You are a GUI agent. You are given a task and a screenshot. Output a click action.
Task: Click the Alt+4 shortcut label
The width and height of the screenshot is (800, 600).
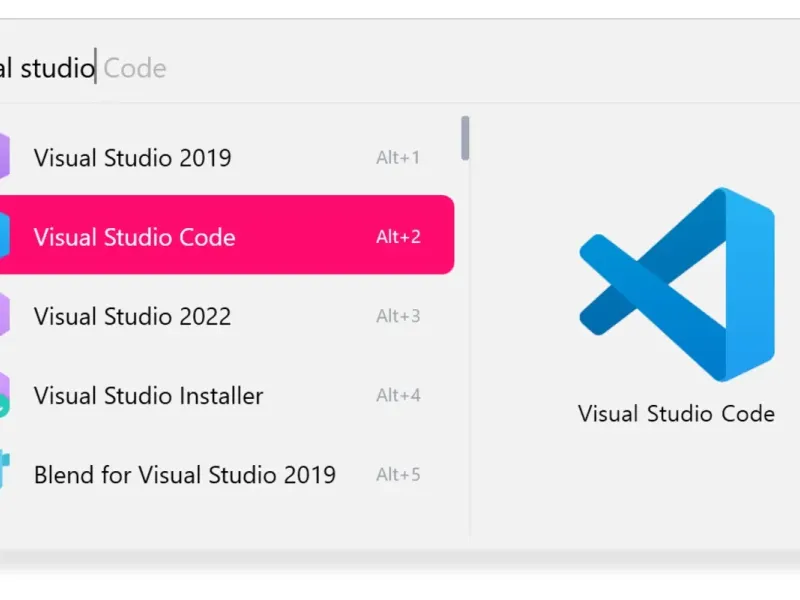click(x=398, y=395)
